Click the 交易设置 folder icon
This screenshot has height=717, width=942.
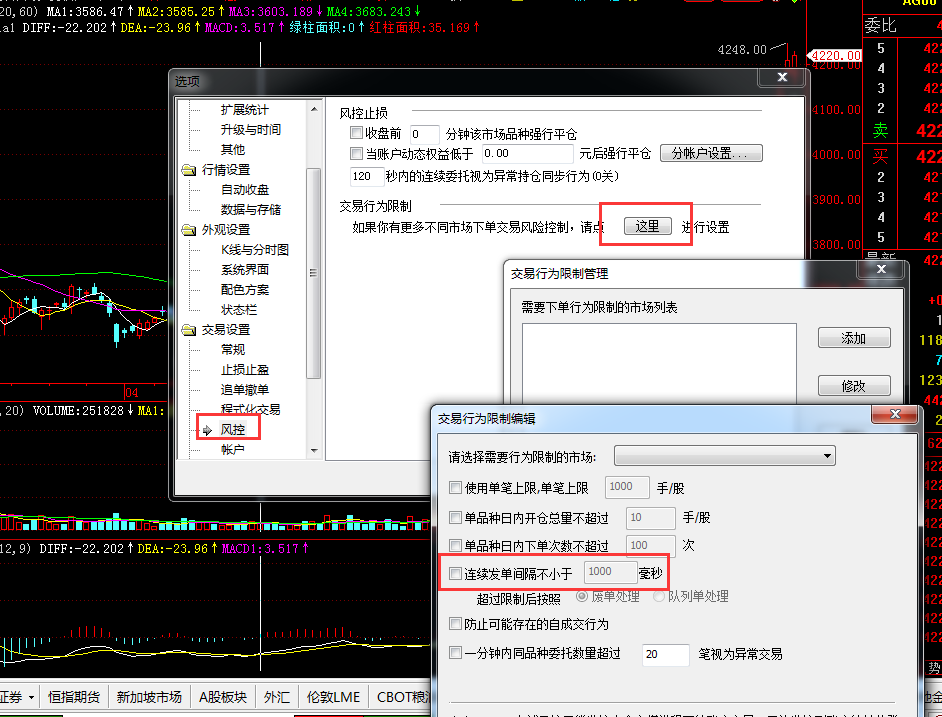[189, 330]
